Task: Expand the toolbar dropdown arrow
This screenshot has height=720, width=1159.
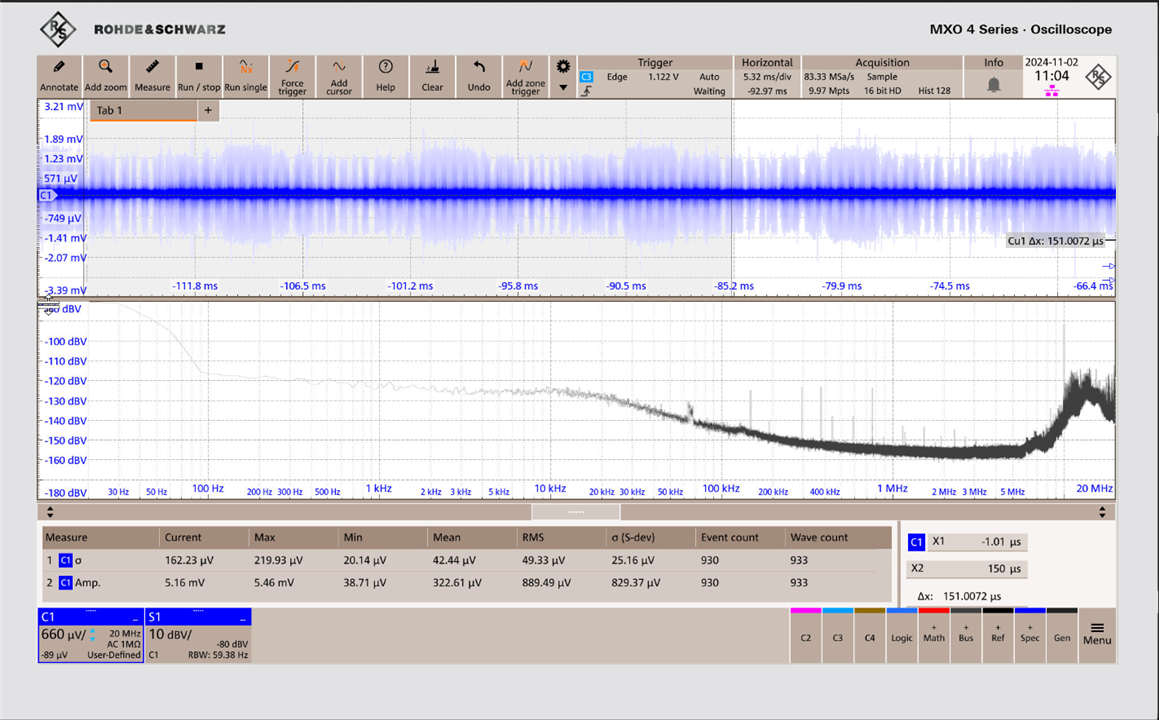Action: coord(563,88)
